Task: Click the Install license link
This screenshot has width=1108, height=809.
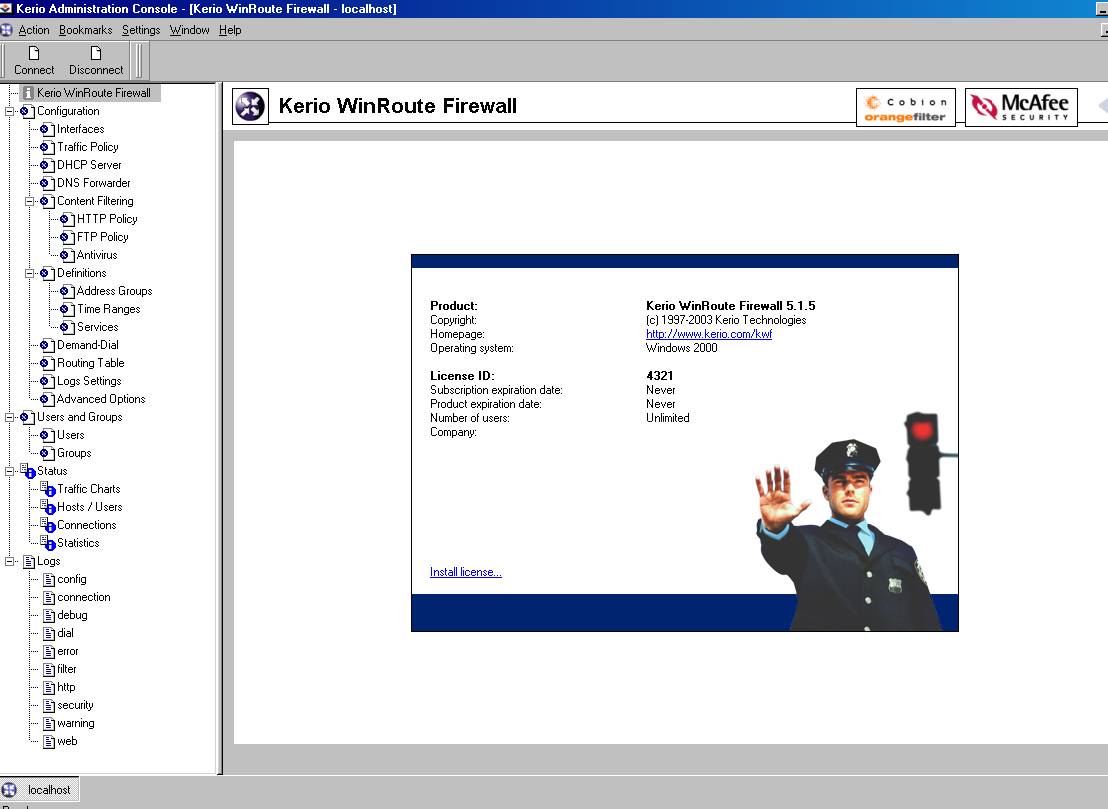Action: click(x=466, y=572)
